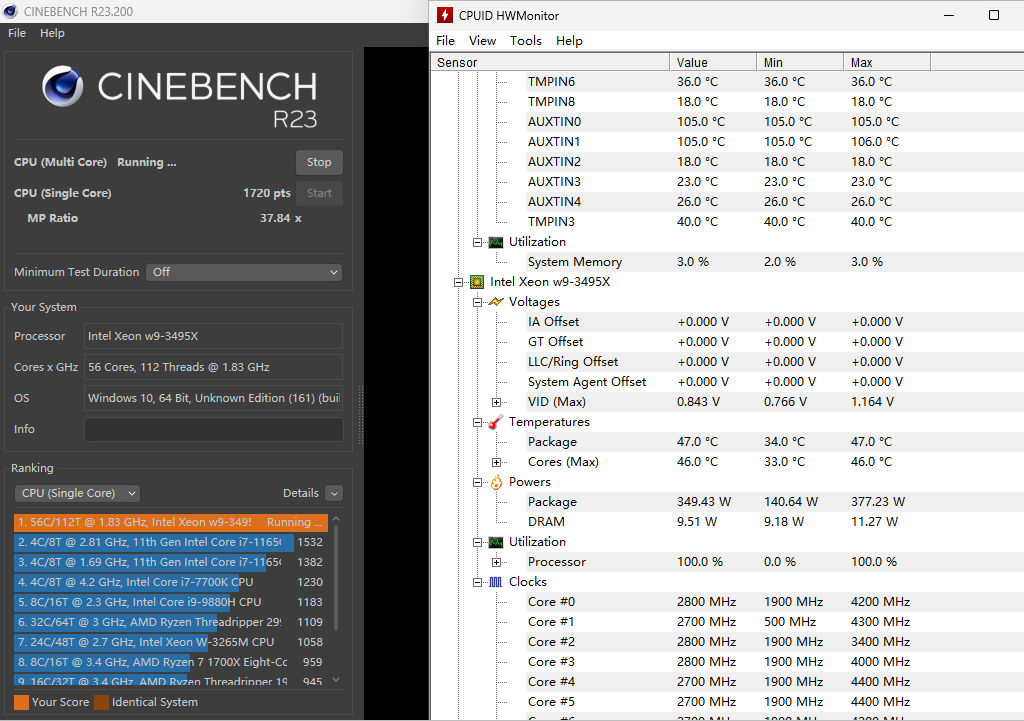Collapse the Intel Xeon w9-3495X tree node

click(x=458, y=282)
